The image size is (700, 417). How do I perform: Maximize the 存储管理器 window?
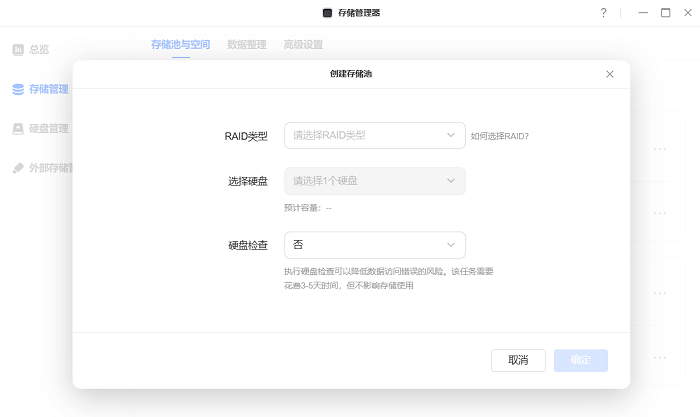[665, 13]
